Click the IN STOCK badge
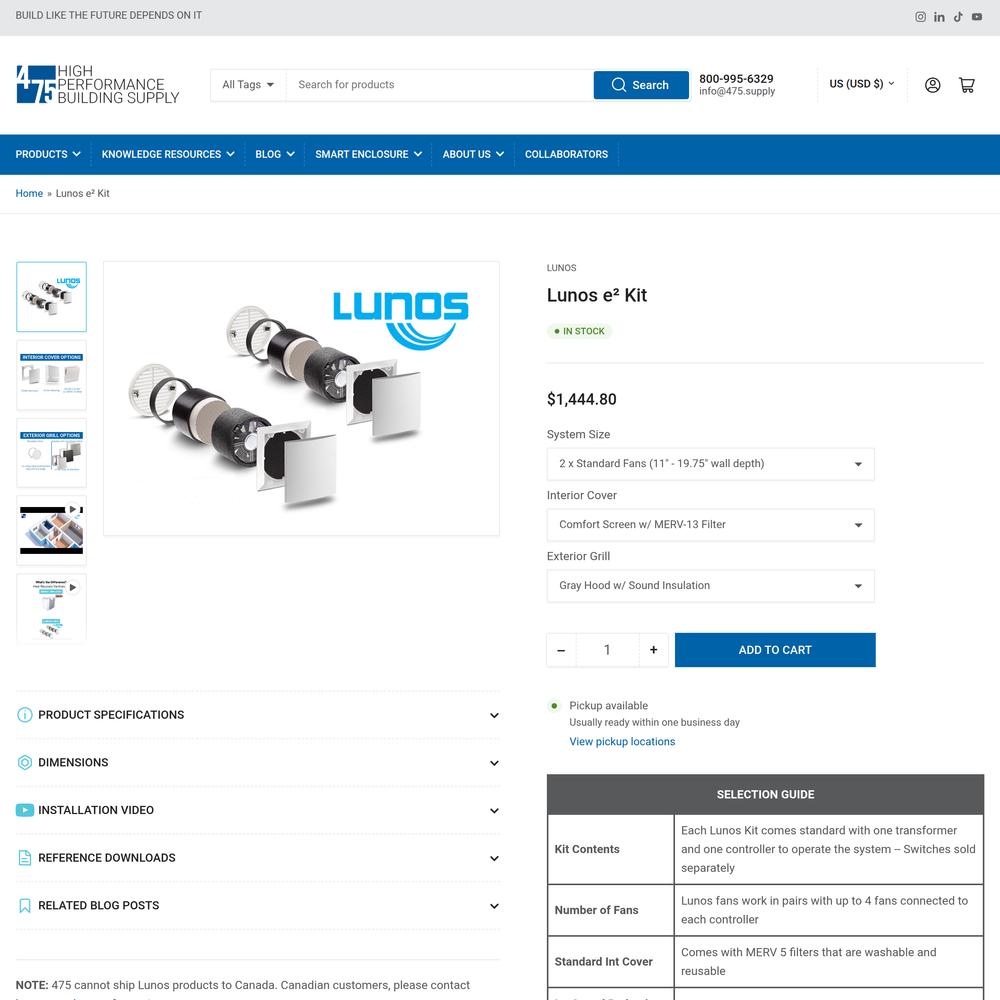 coord(579,331)
